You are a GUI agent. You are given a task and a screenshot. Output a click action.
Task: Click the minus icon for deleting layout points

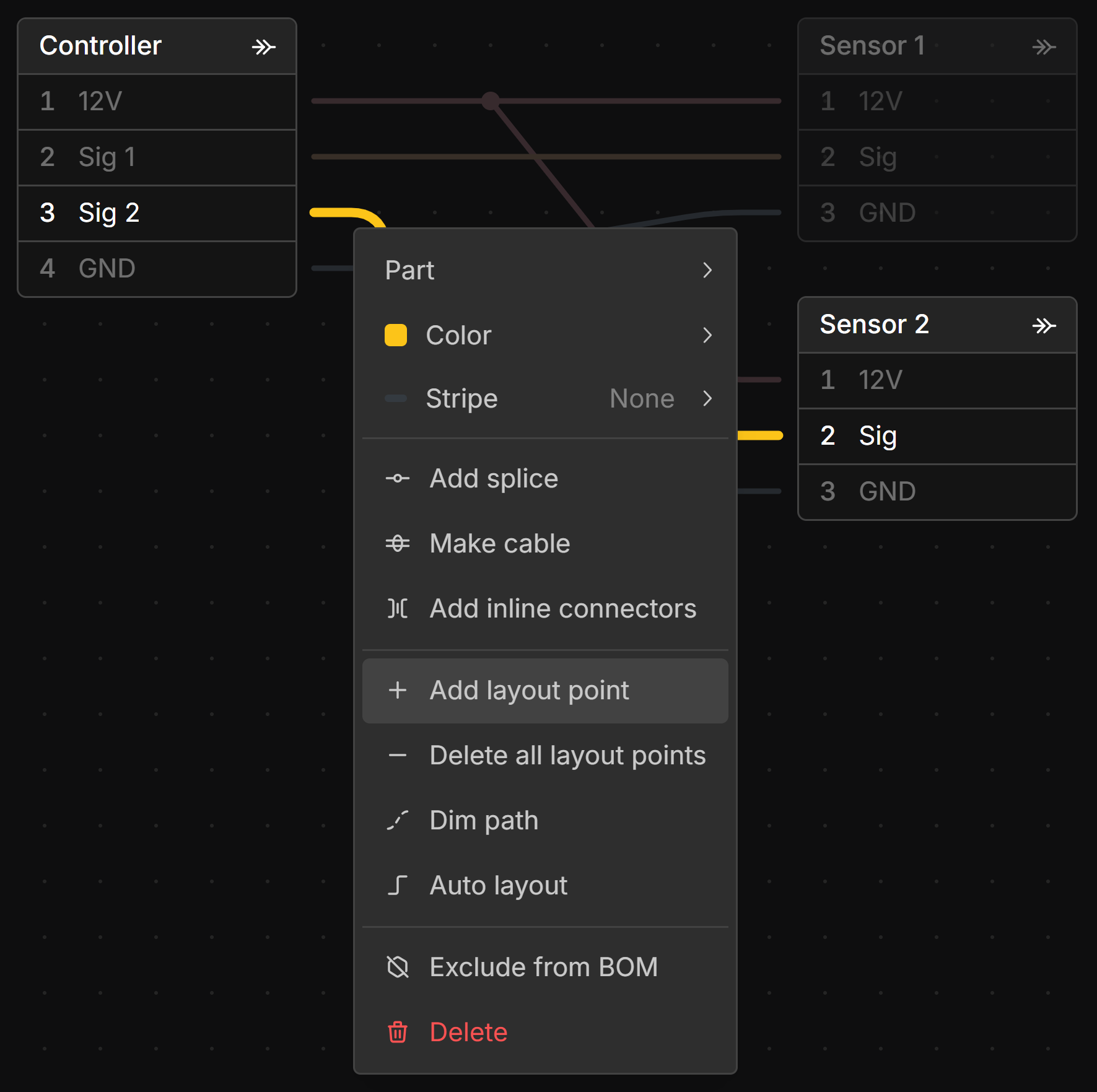tap(397, 755)
